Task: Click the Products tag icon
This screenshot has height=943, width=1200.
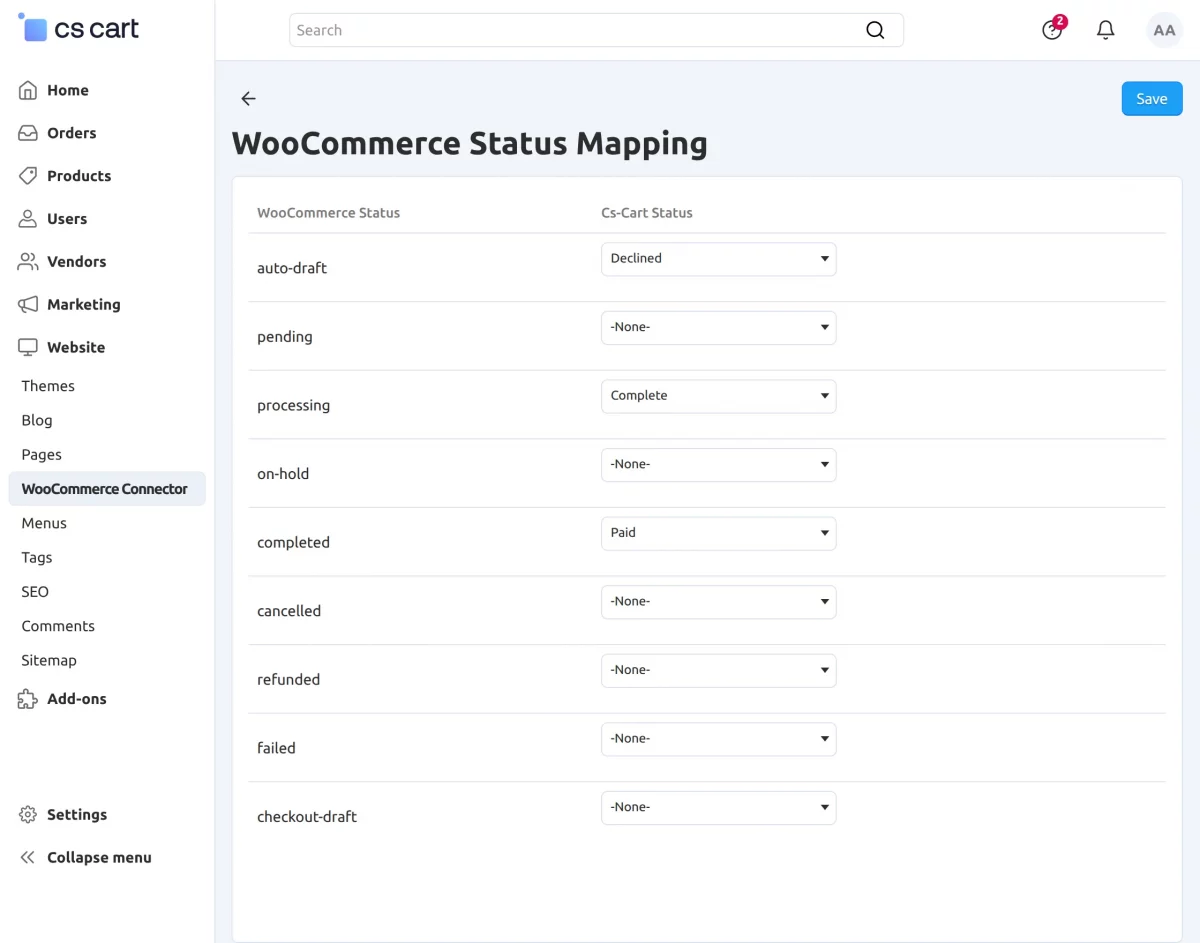Action: (x=28, y=176)
